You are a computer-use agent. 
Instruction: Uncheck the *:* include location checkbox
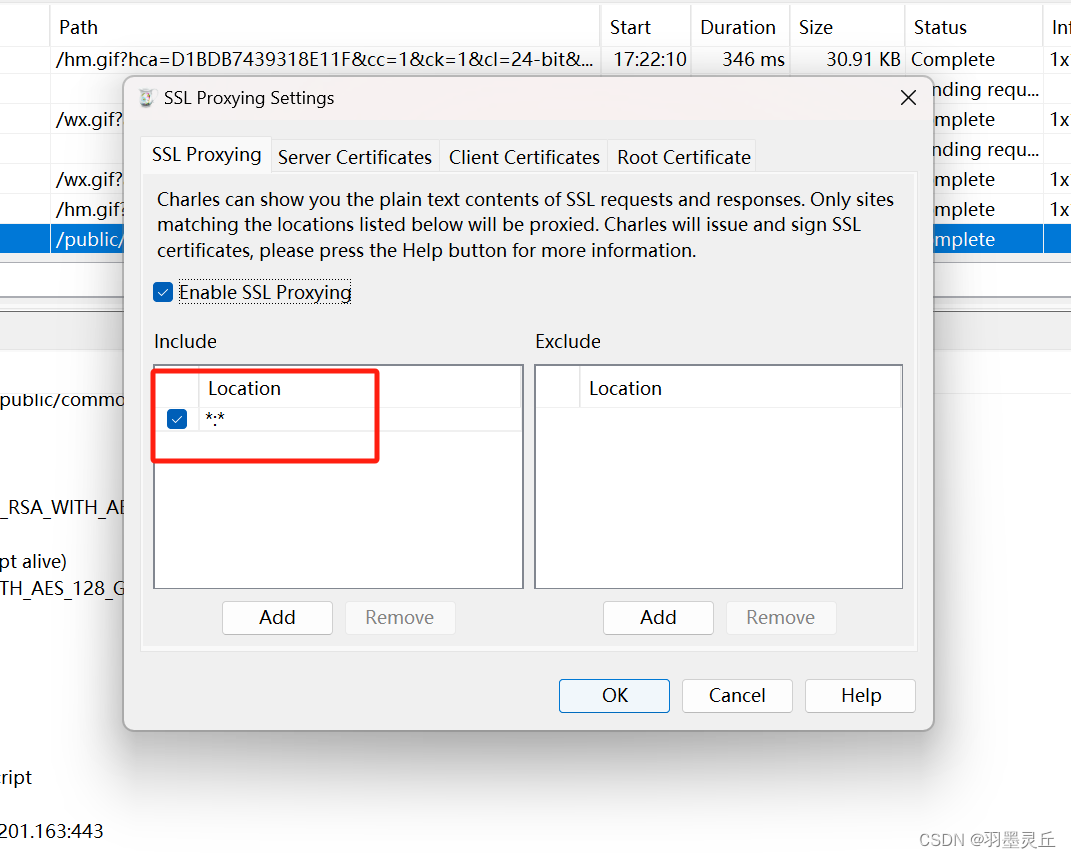(x=177, y=419)
